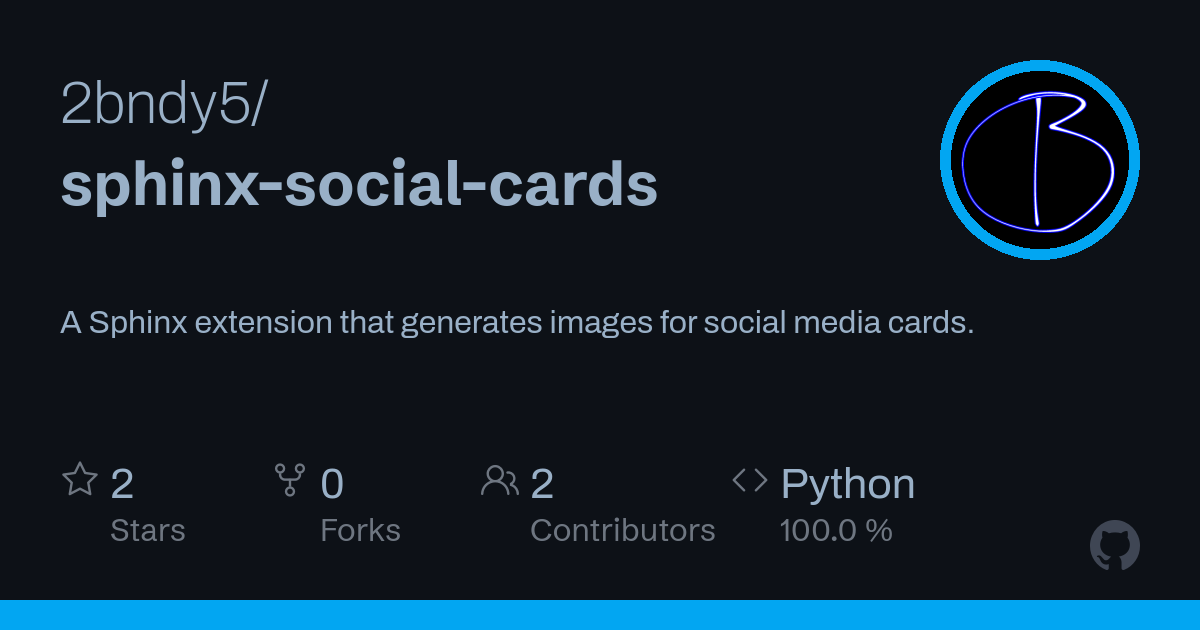1200x630 pixels.
Task: Click the fork icon
Action: point(290,481)
